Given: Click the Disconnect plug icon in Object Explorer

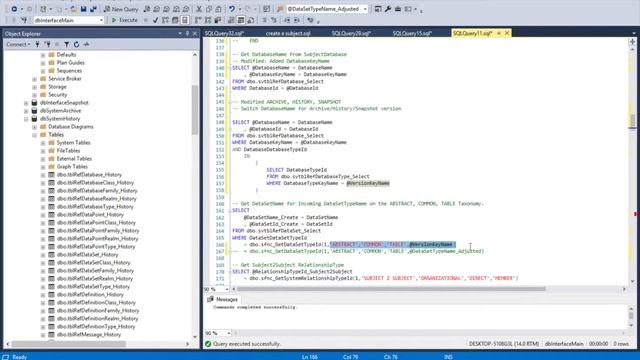Looking at the screenshot, I should 47,44.
